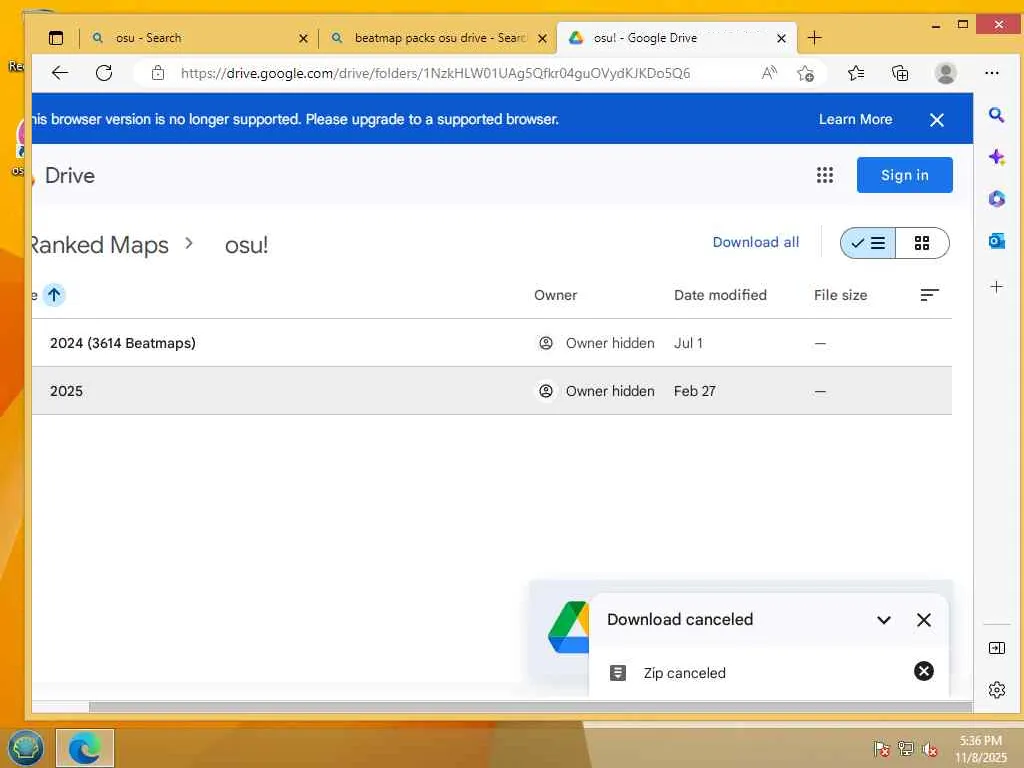View site information lock icon

pyautogui.click(x=157, y=73)
